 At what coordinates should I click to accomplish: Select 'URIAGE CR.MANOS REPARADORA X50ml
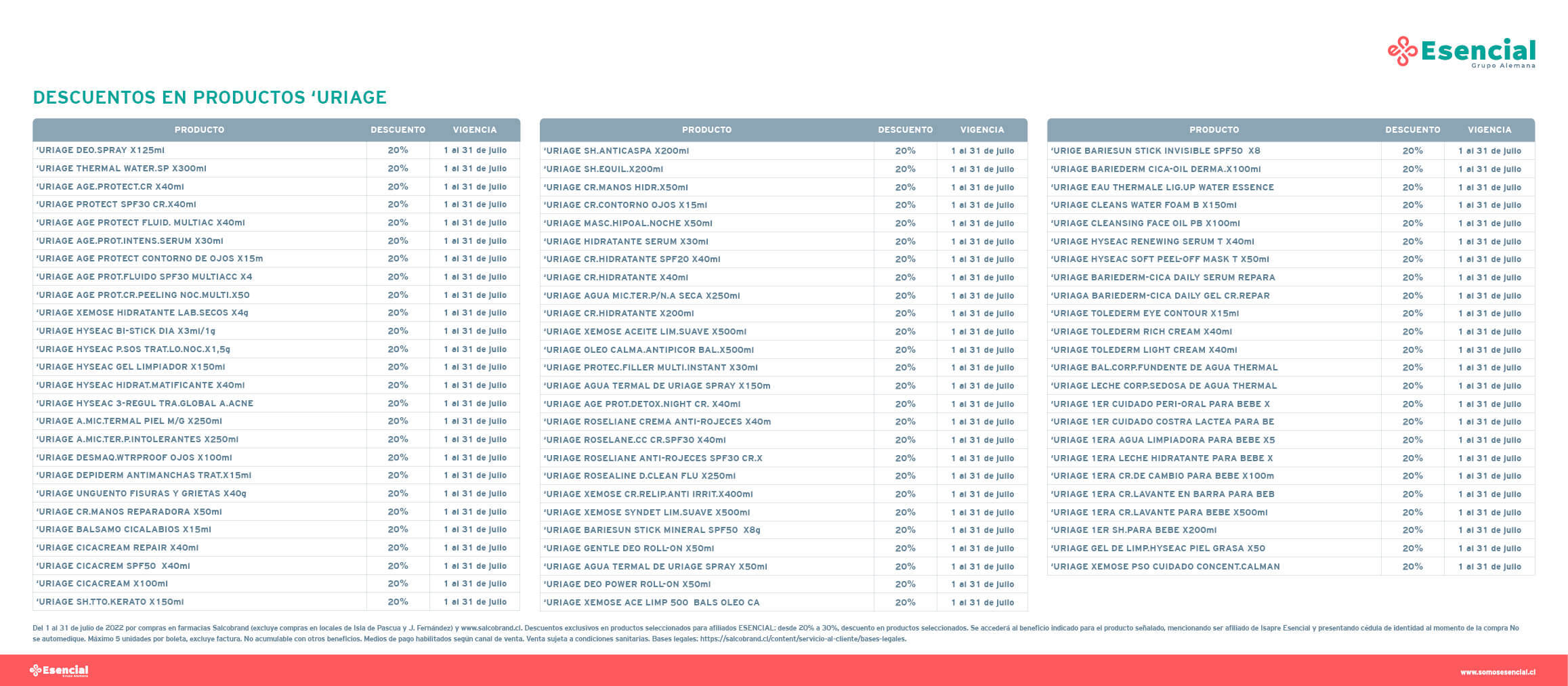point(276,512)
